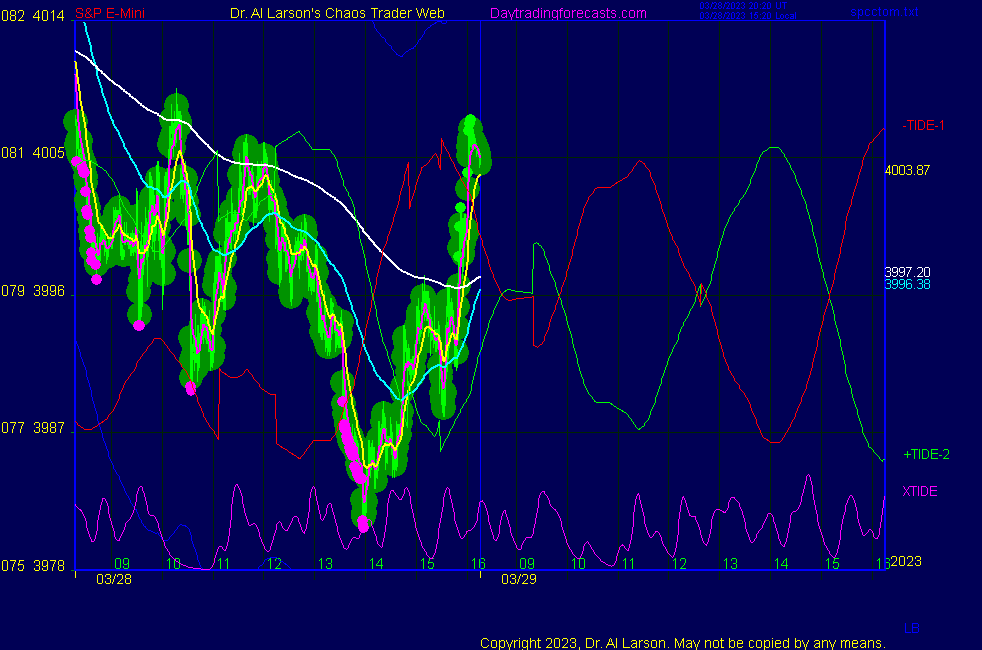Click hour label 09 of the 03/28 session
The height and width of the screenshot is (650, 982).
point(122,564)
